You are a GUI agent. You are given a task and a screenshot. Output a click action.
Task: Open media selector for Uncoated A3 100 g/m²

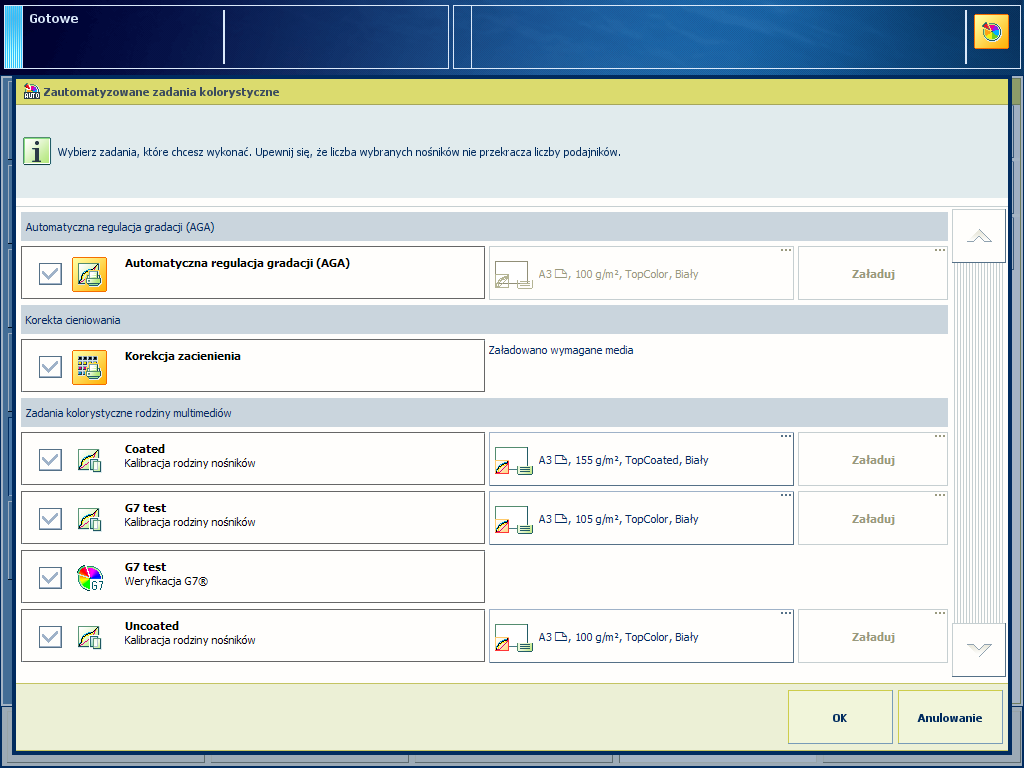click(x=641, y=637)
